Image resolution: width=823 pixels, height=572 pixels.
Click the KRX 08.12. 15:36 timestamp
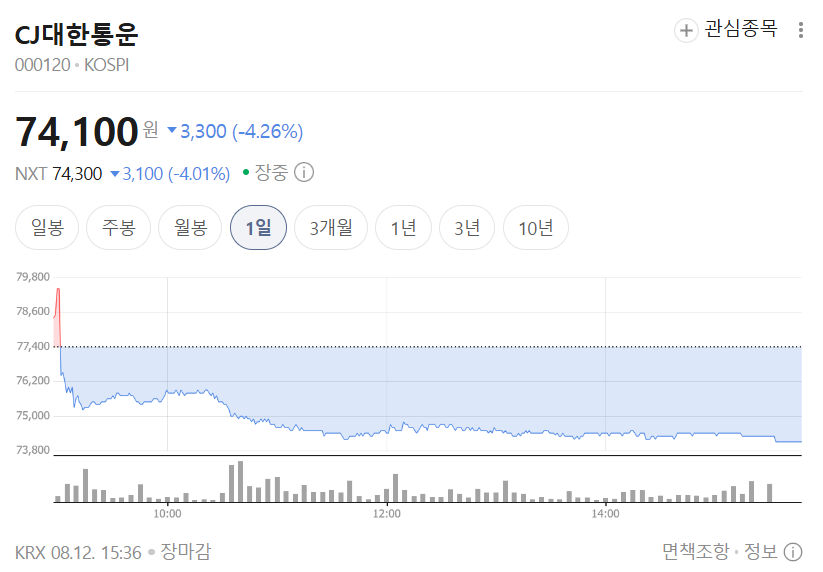78,553
